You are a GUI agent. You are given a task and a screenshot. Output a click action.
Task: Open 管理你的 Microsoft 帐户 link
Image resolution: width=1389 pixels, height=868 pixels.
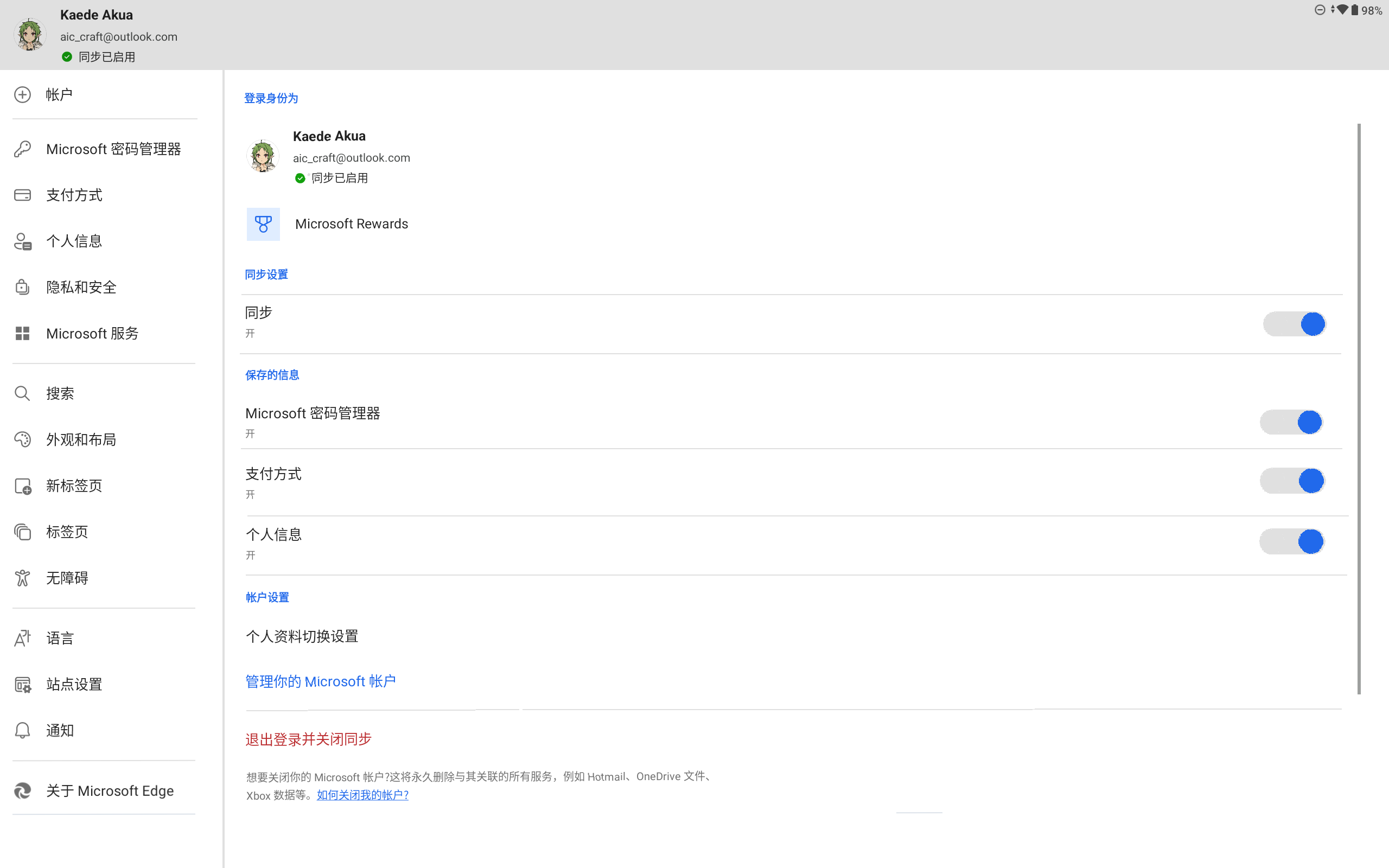[320, 681]
